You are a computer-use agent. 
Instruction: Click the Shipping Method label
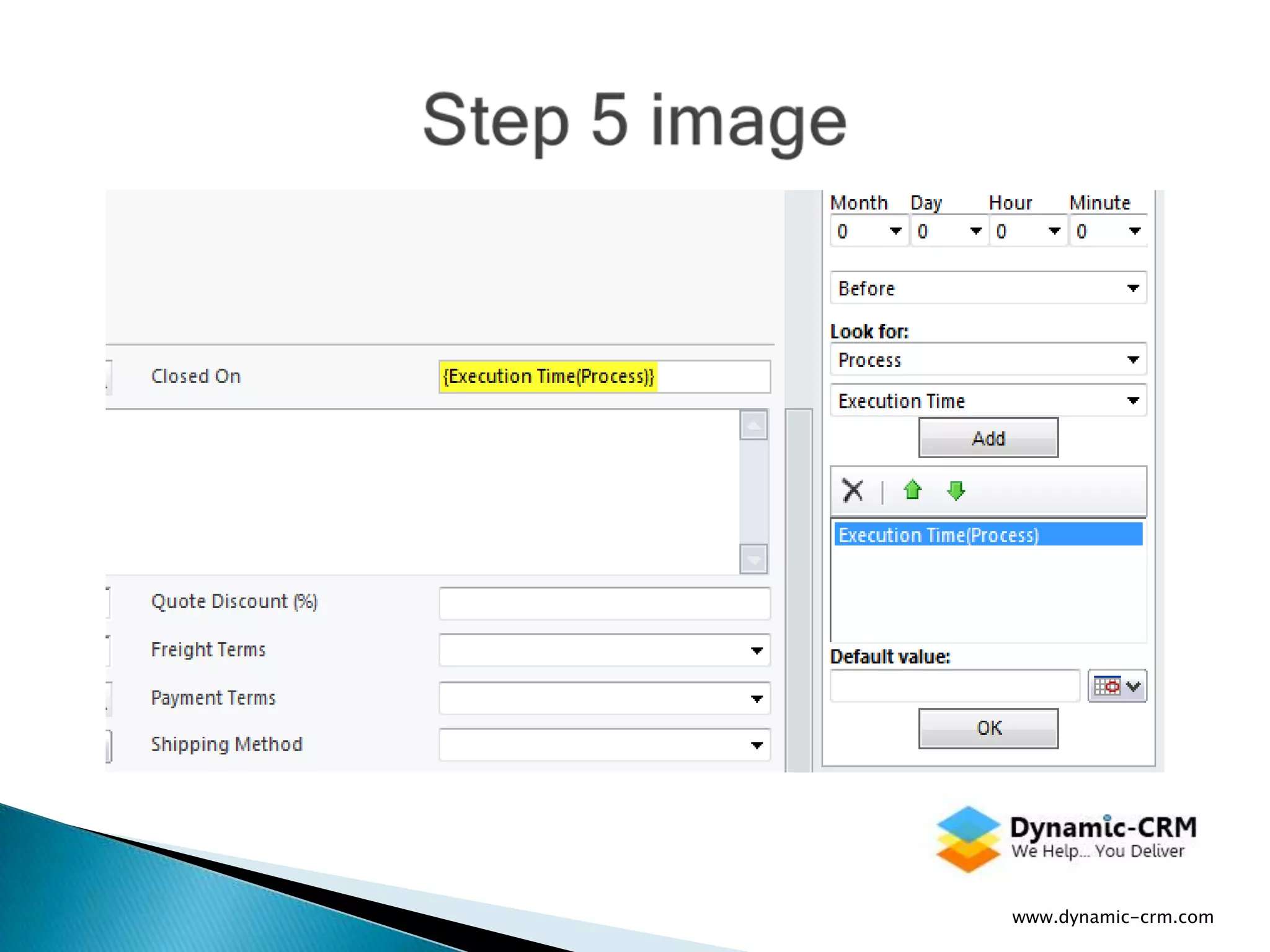pyautogui.click(x=227, y=744)
